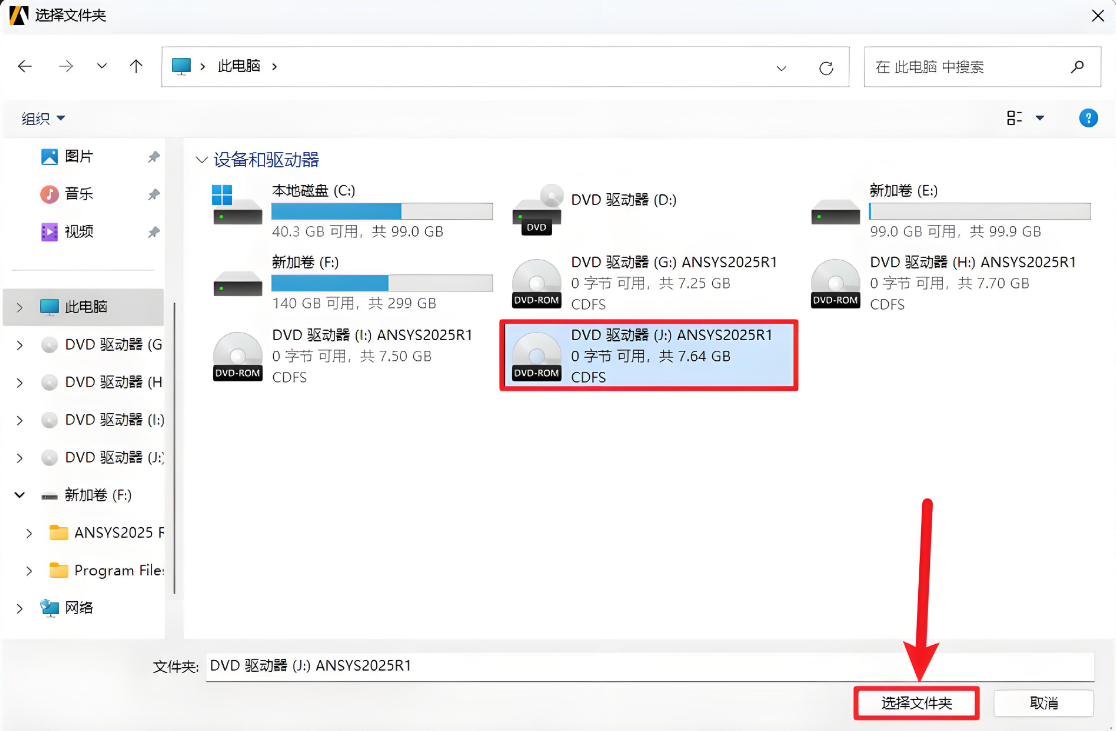Click "40.3 GB 可用，共 99.0 GB" text
Image resolution: width=1116 pixels, height=731 pixels.
click(357, 231)
